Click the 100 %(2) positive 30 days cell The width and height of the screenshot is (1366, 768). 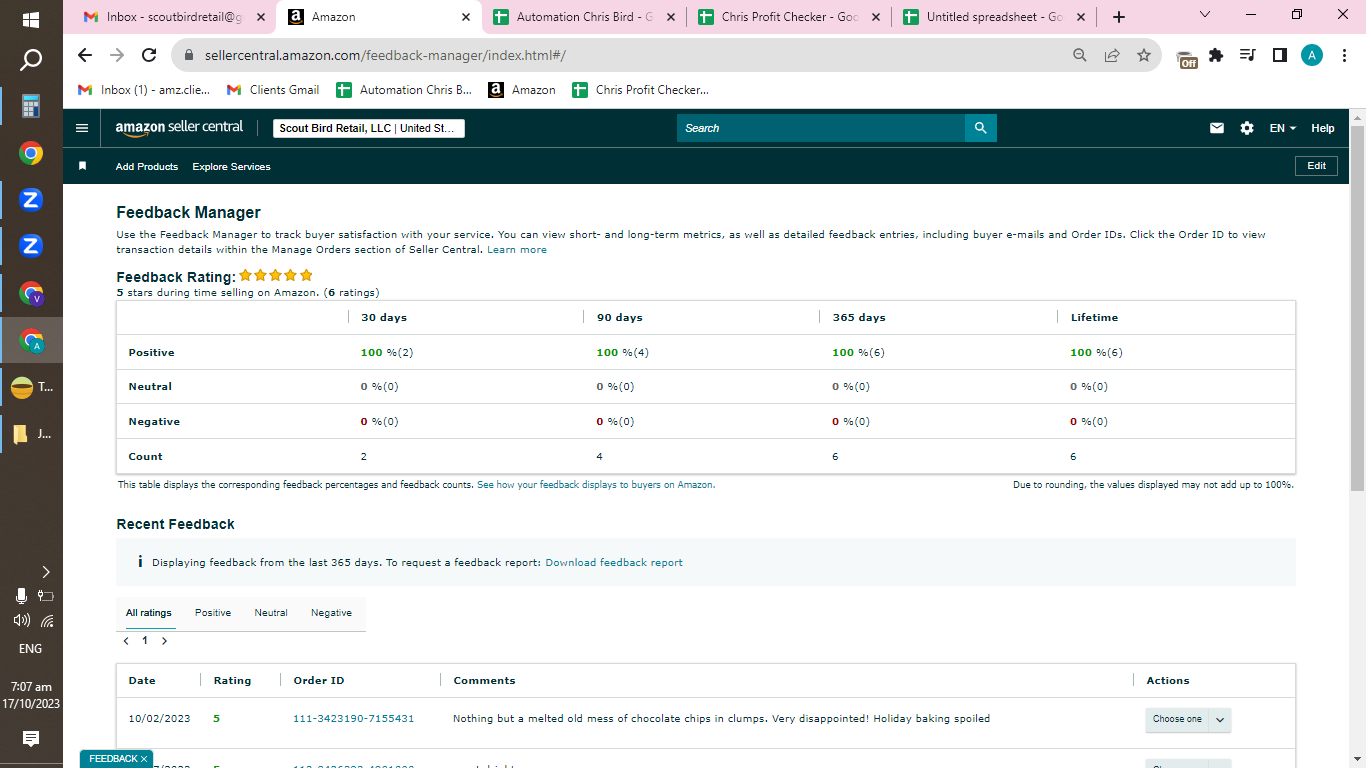(387, 353)
